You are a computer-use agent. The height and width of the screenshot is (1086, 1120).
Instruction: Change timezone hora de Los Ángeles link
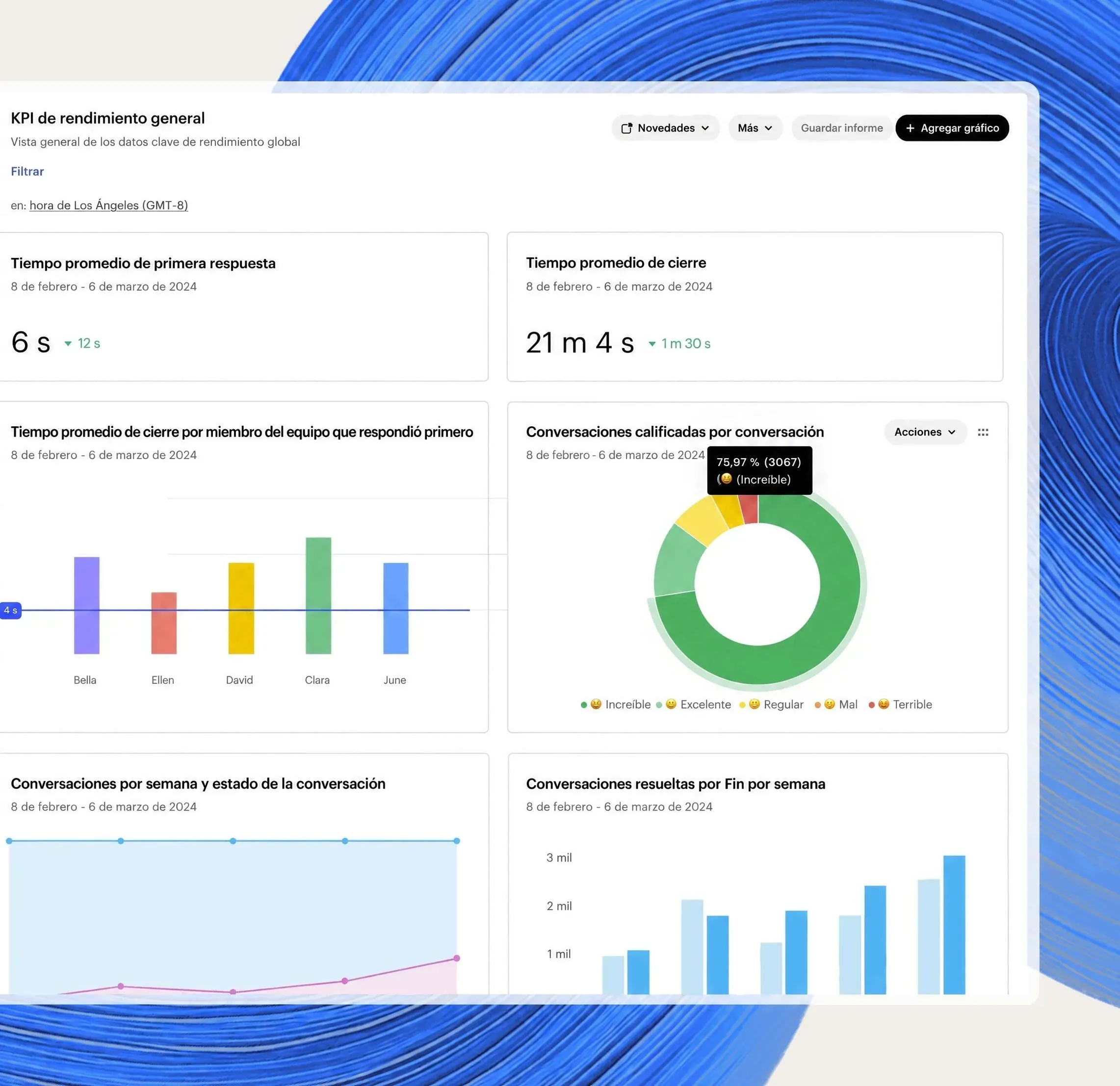108,205
